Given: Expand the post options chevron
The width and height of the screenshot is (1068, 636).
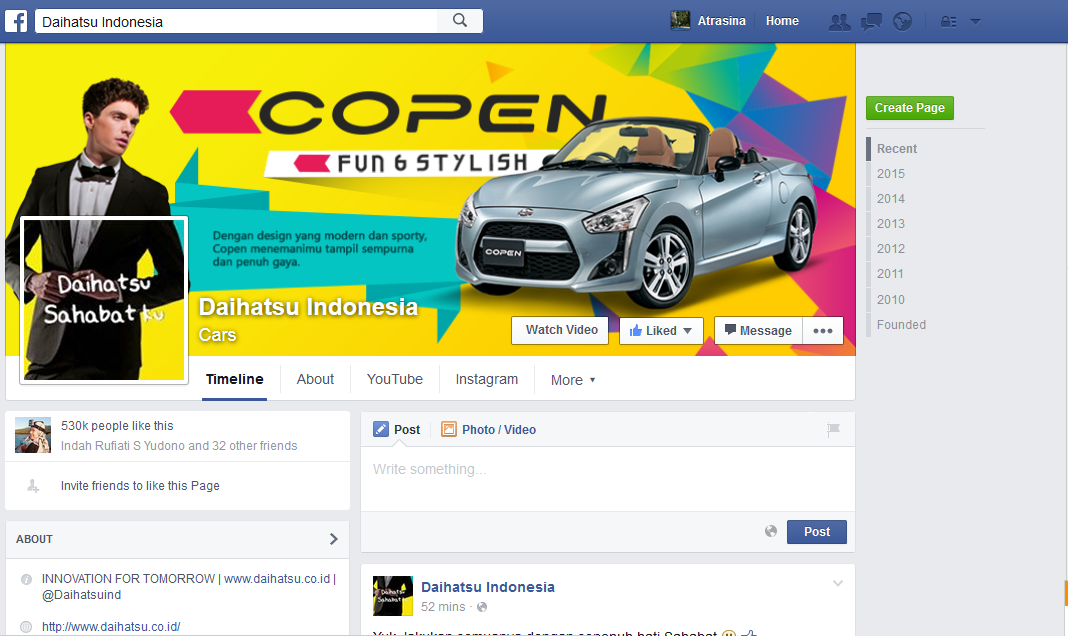Looking at the screenshot, I should pyautogui.click(x=838, y=584).
